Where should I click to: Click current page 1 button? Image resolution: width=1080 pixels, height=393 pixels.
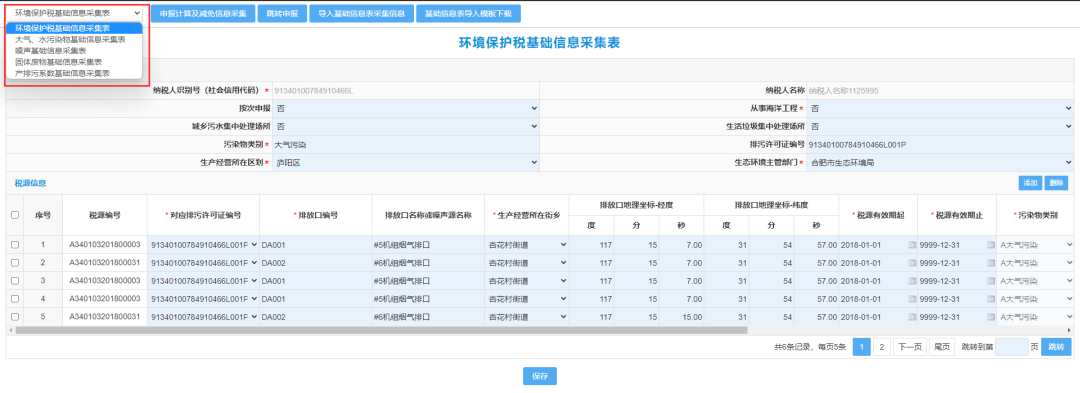click(x=862, y=347)
